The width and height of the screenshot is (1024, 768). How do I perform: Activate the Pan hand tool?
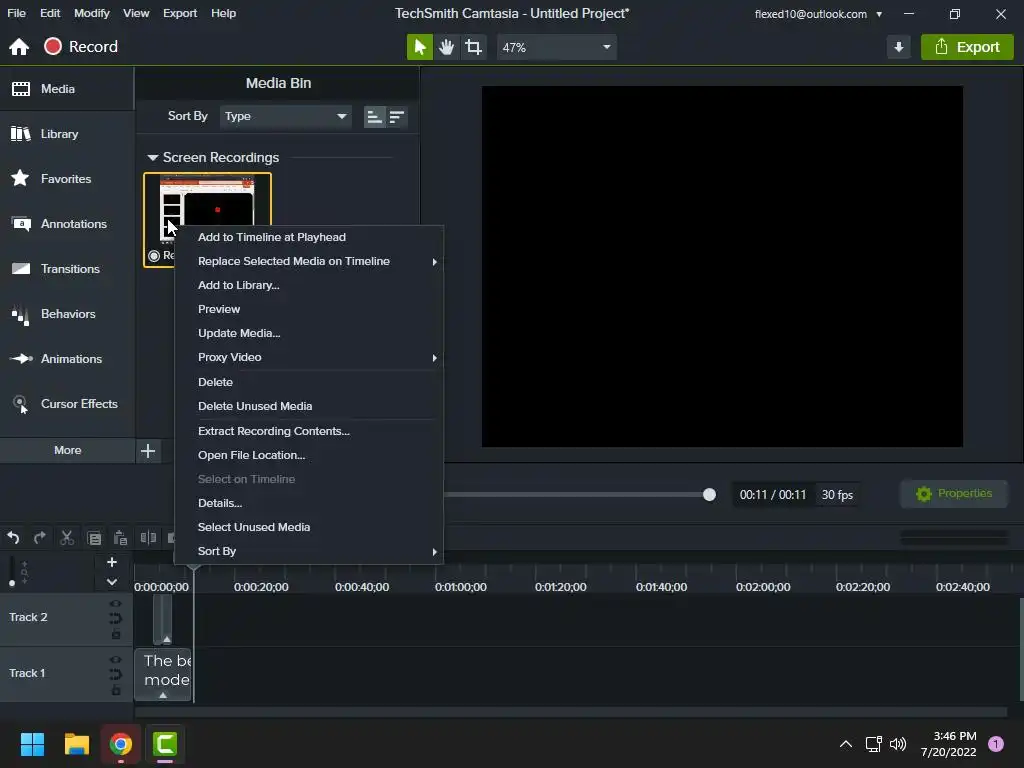(x=447, y=47)
